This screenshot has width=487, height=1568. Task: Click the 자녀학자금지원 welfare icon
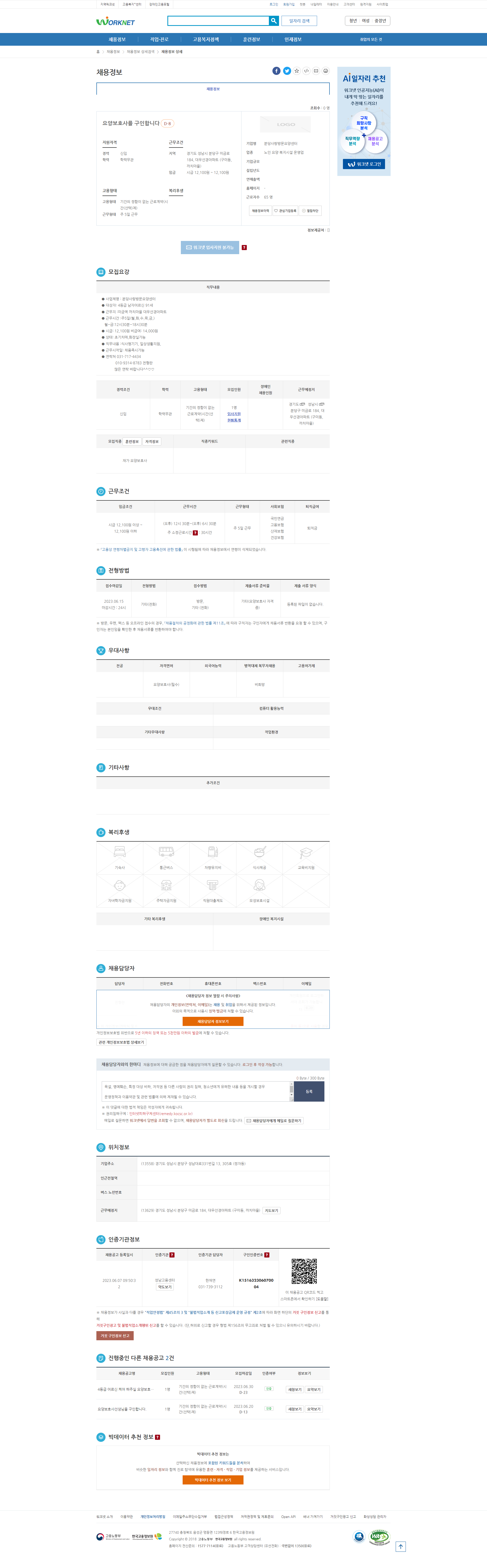(x=120, y=886)
